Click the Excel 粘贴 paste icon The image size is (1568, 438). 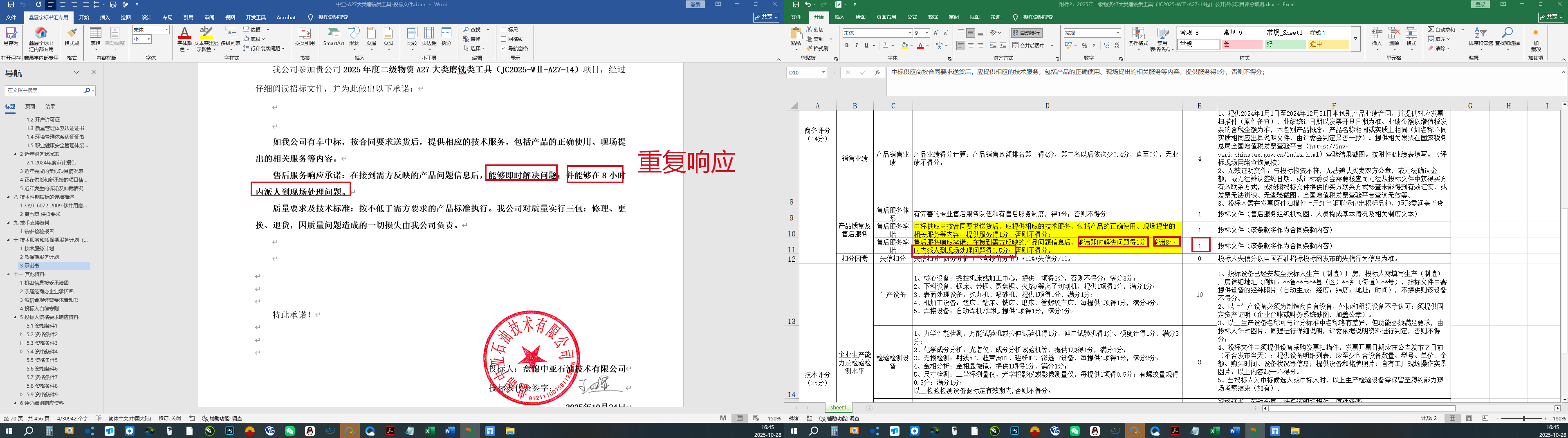[x=796, y=33]
